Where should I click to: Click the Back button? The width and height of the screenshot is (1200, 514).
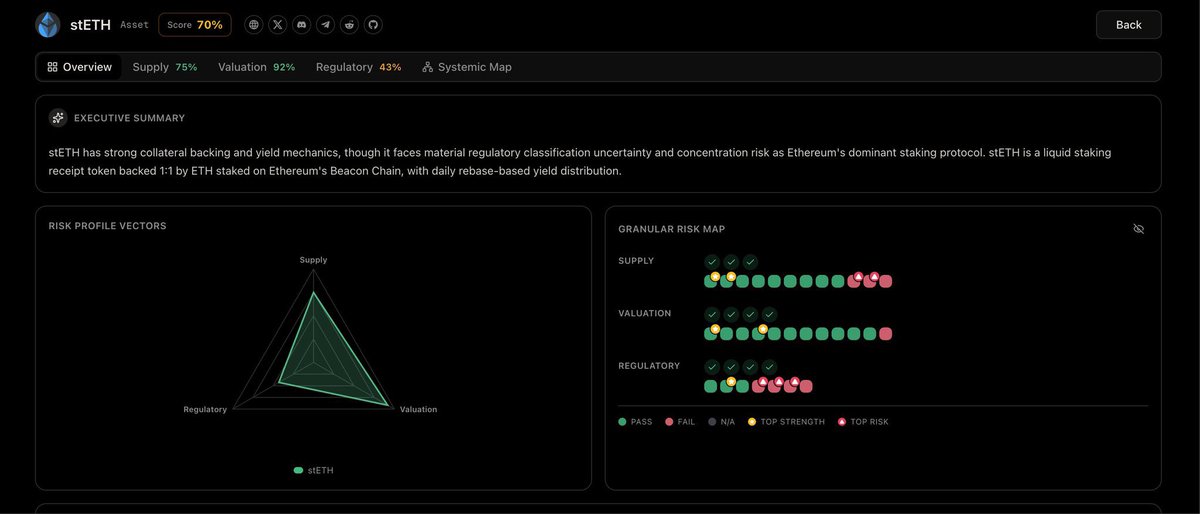pos(1128,24)
